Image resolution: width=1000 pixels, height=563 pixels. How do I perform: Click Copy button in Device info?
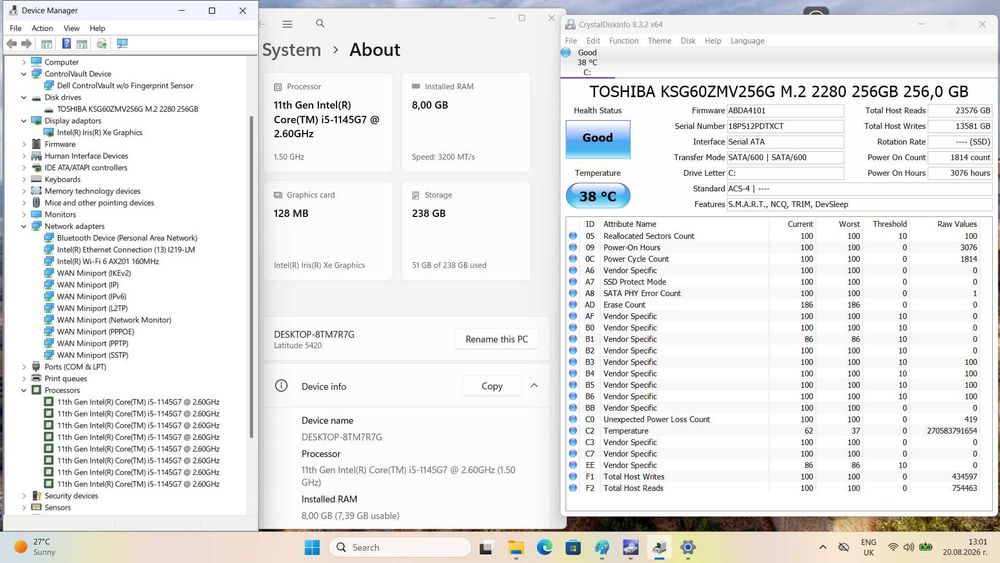tap(492, 386)
